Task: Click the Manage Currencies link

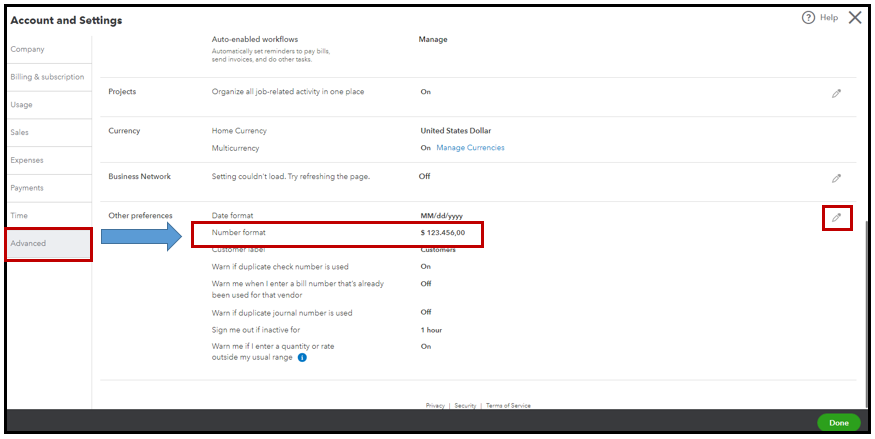Action: click(x=470, y=148)
